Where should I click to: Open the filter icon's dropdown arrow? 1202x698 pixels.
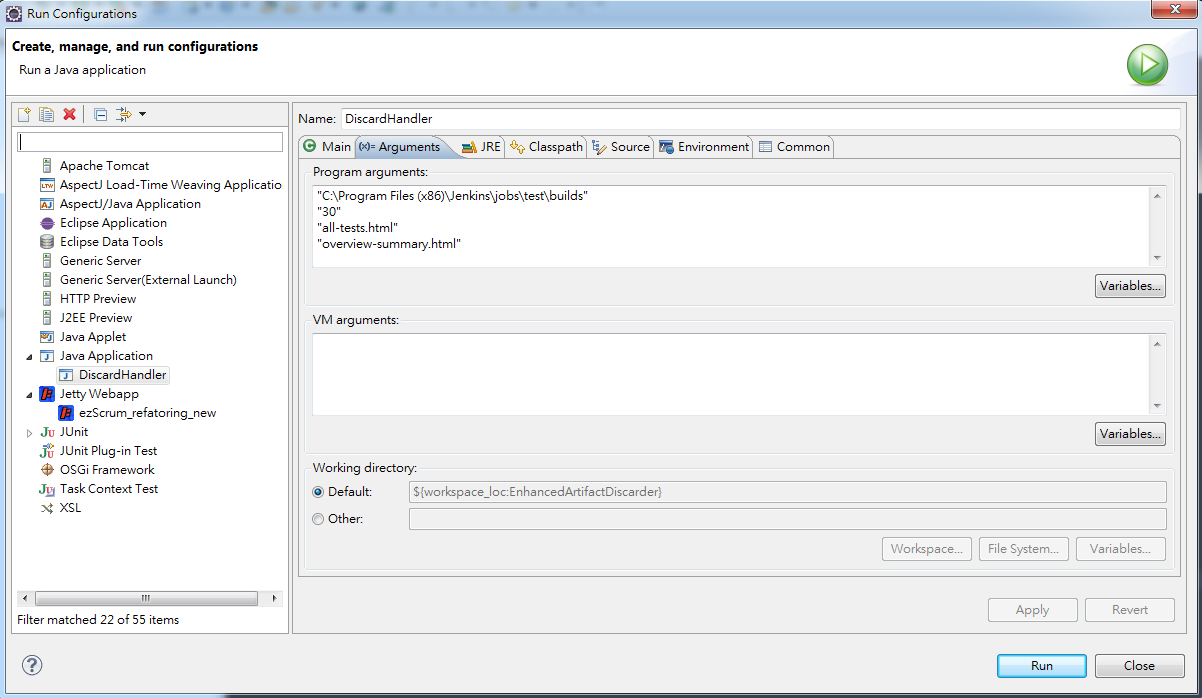[x=143, y=114]
